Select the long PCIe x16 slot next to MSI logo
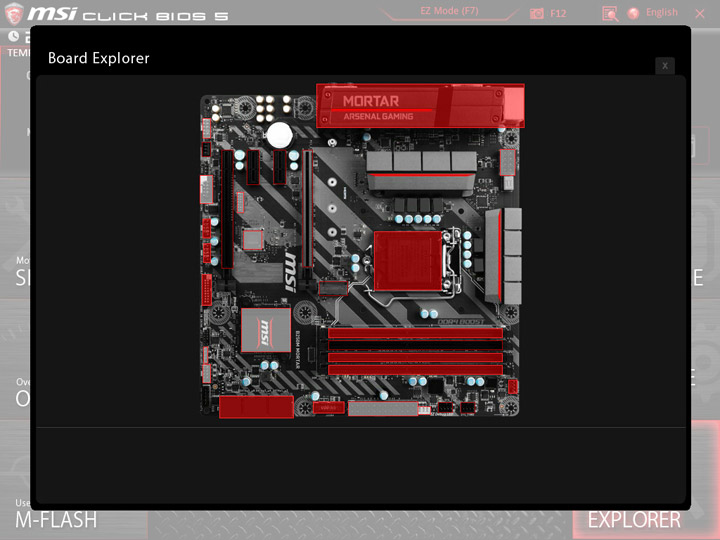The width and height of the screenshot is (720, 540). click(308, 209)
